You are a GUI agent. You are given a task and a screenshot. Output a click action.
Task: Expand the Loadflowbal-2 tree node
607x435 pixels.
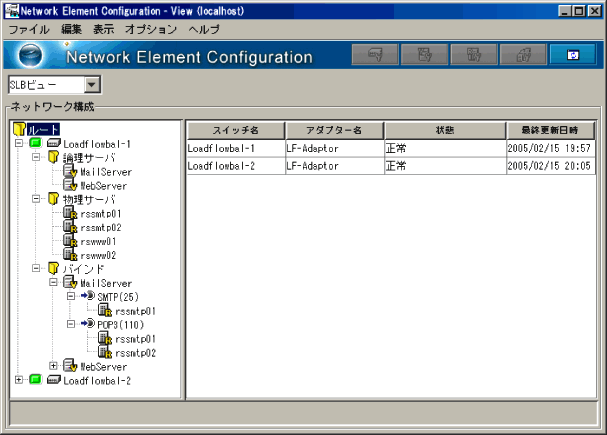click(19, 381)
